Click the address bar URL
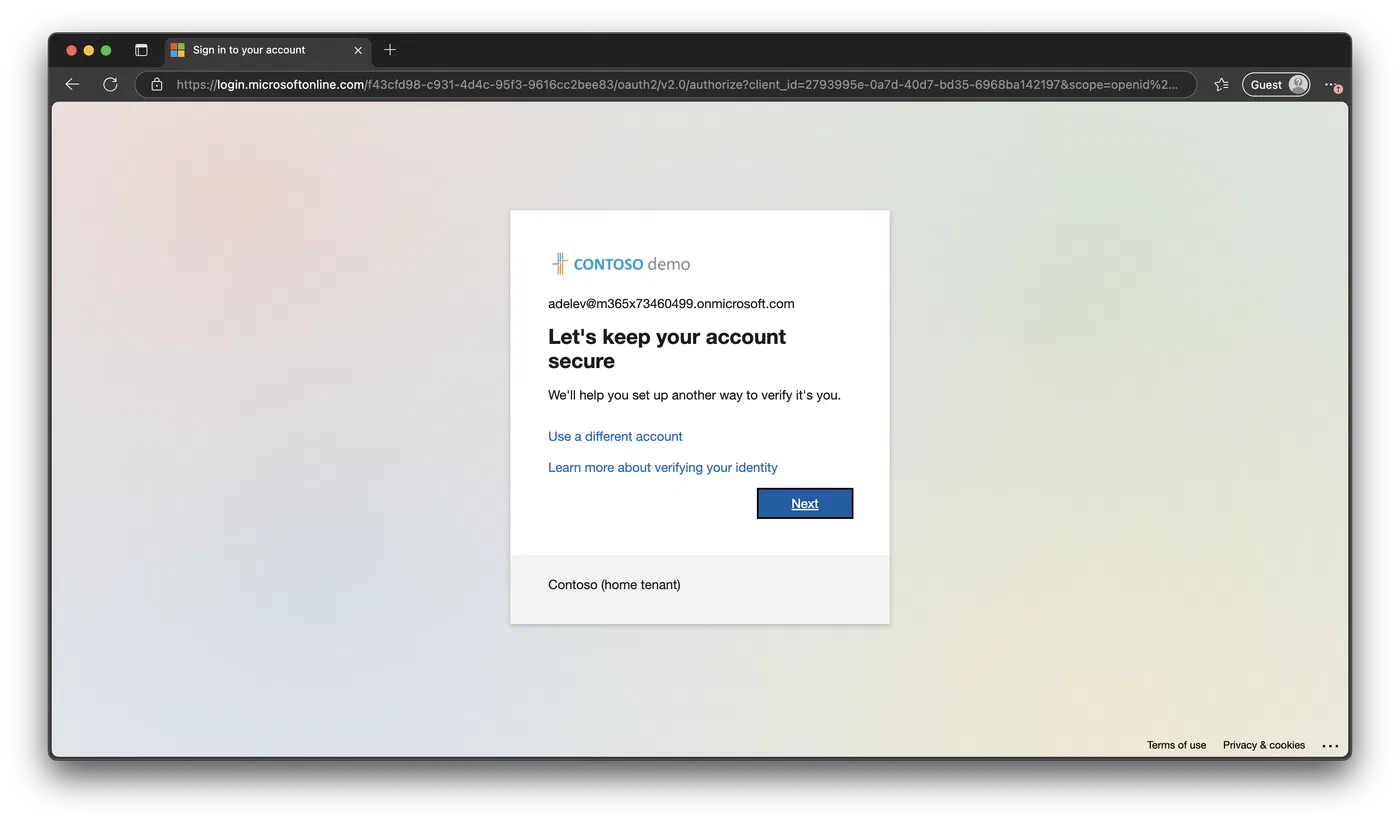Image resolution: width=1400 pixels, height=824 pixels. coord(677,85)
